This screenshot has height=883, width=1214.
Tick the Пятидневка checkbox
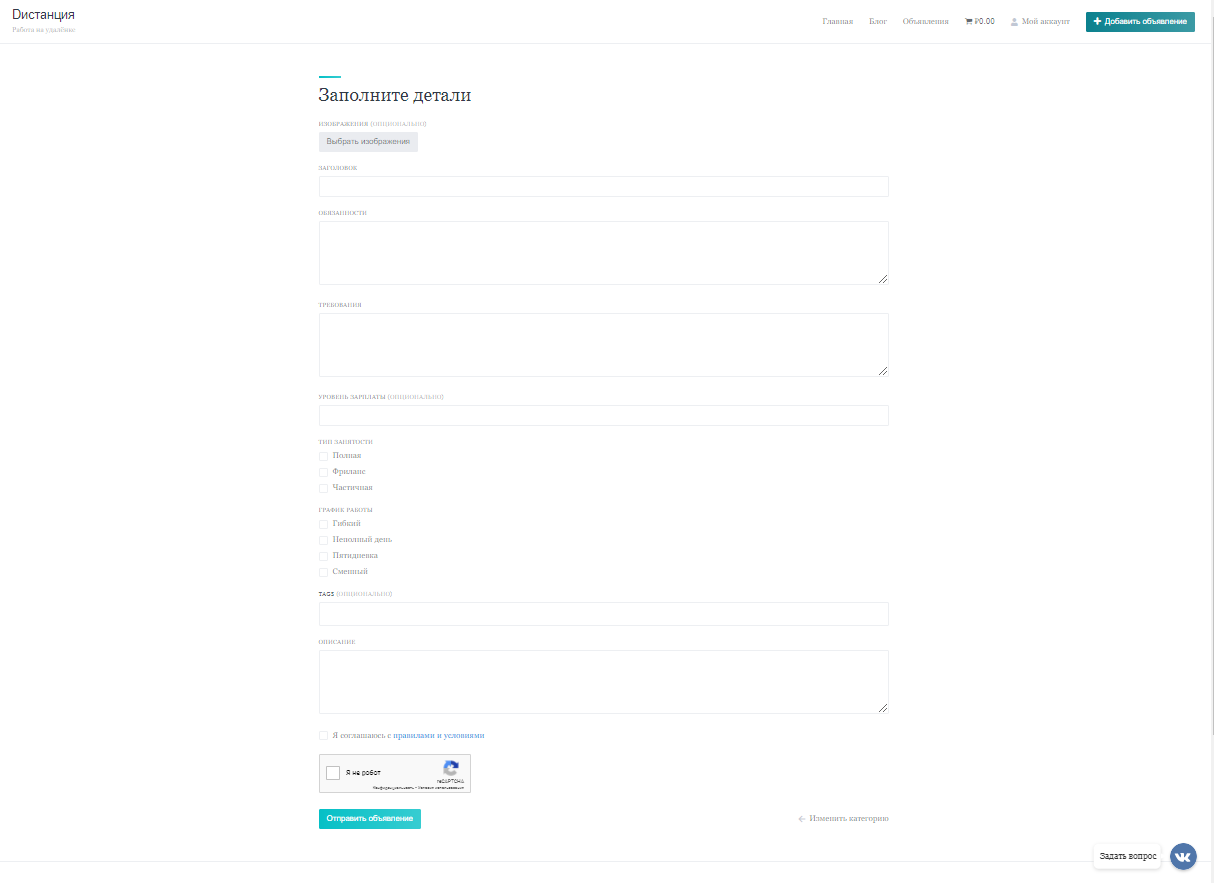point(323,555)
